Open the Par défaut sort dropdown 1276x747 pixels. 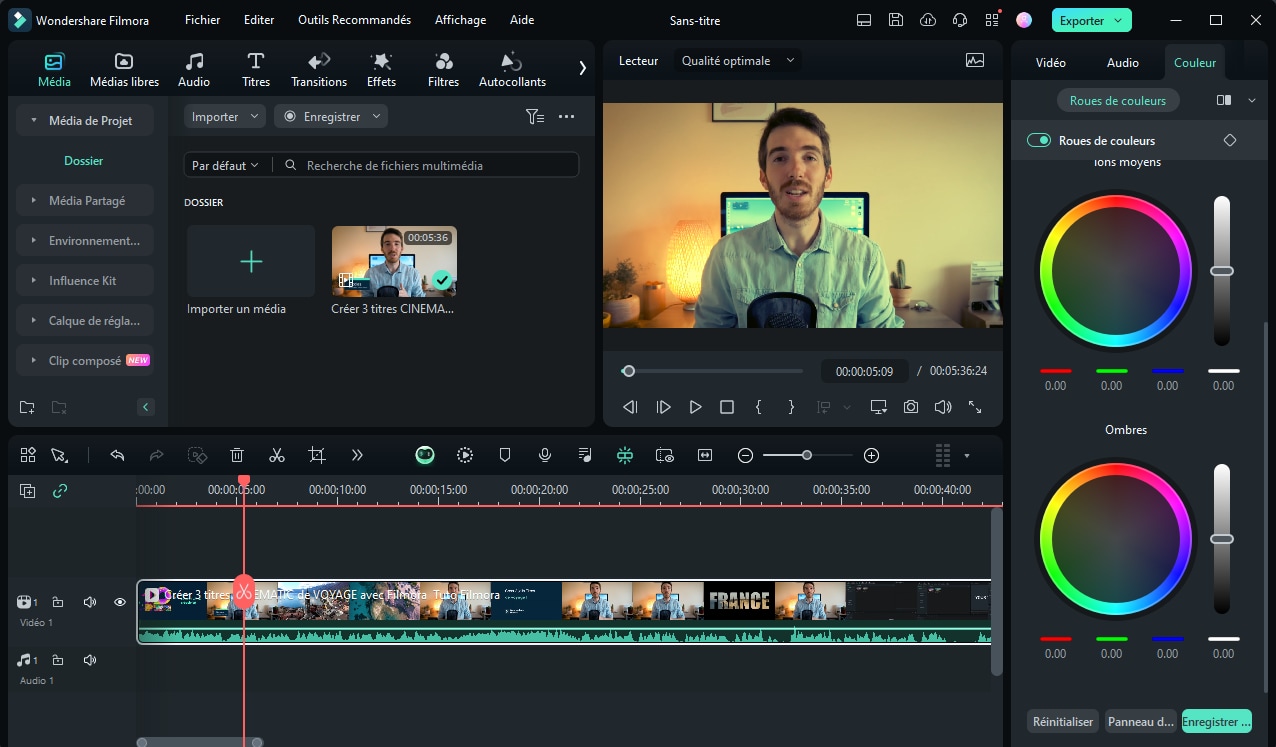(x=225, y=165)
